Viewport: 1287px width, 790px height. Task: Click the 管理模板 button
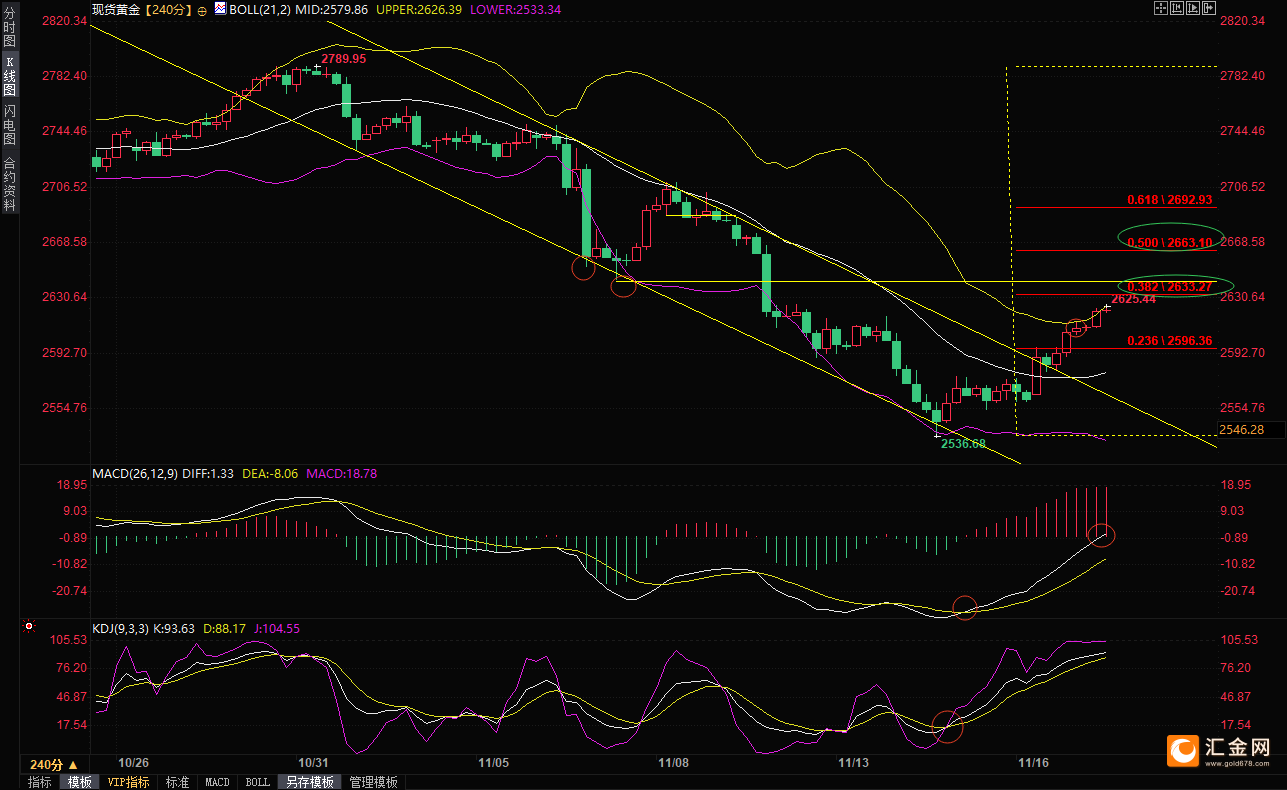[x=373, y=782]
